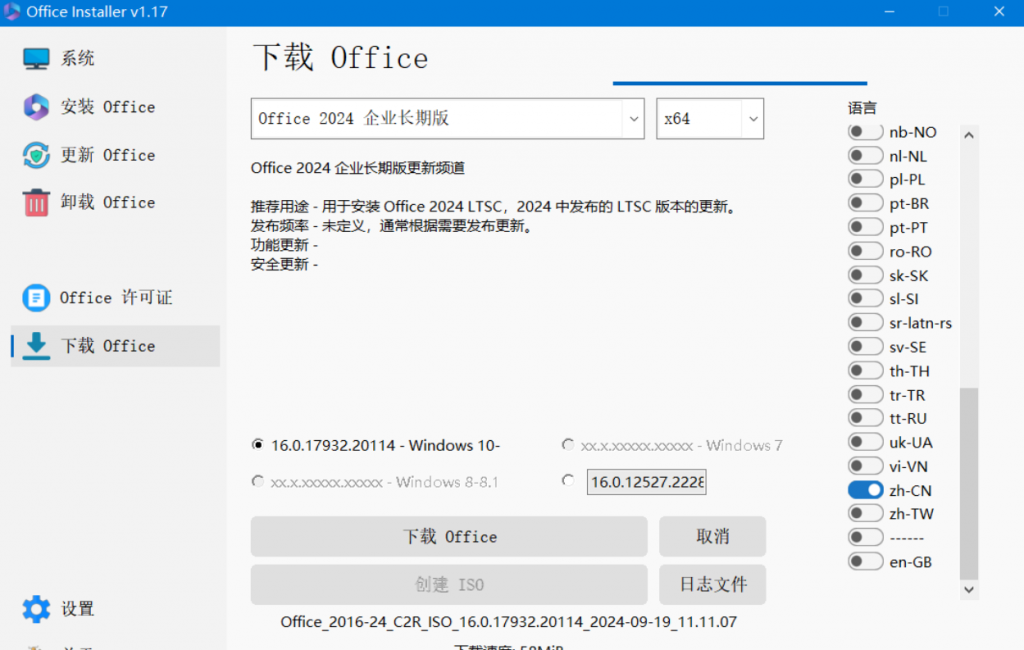Select the Windows 7 version radio button

(x=568, y=445)
